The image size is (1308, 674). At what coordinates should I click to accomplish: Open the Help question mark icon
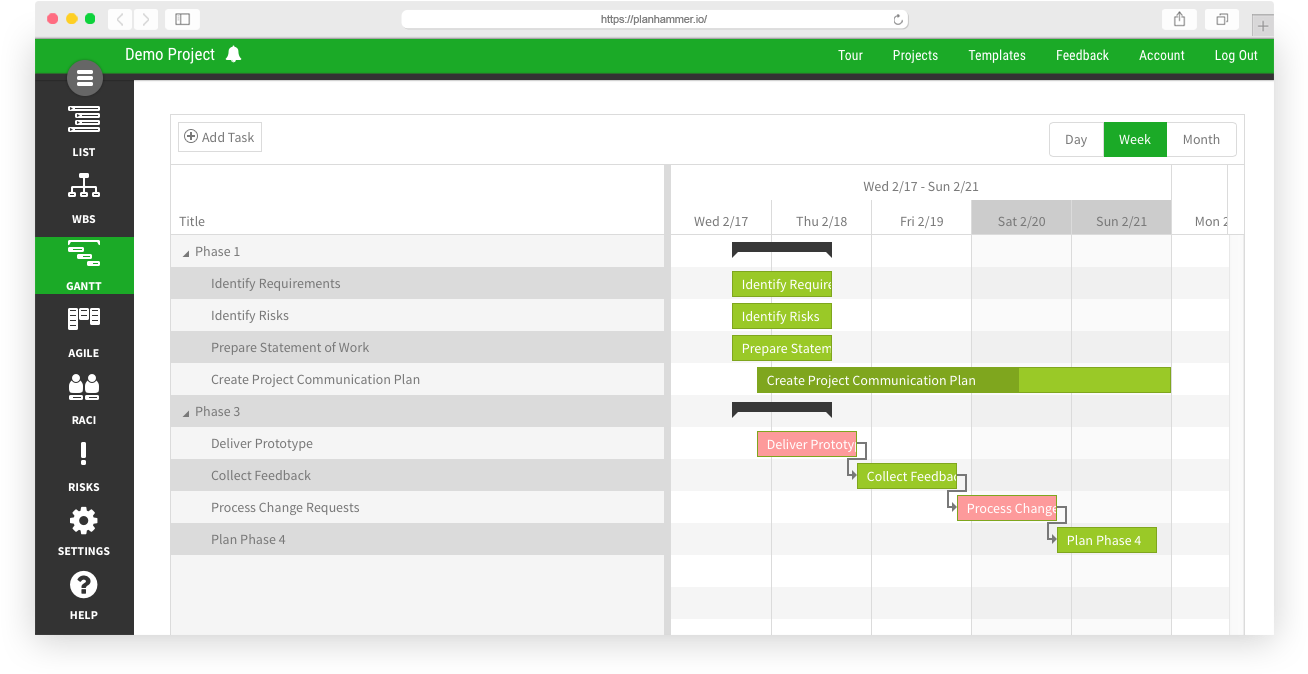point(84,585)
